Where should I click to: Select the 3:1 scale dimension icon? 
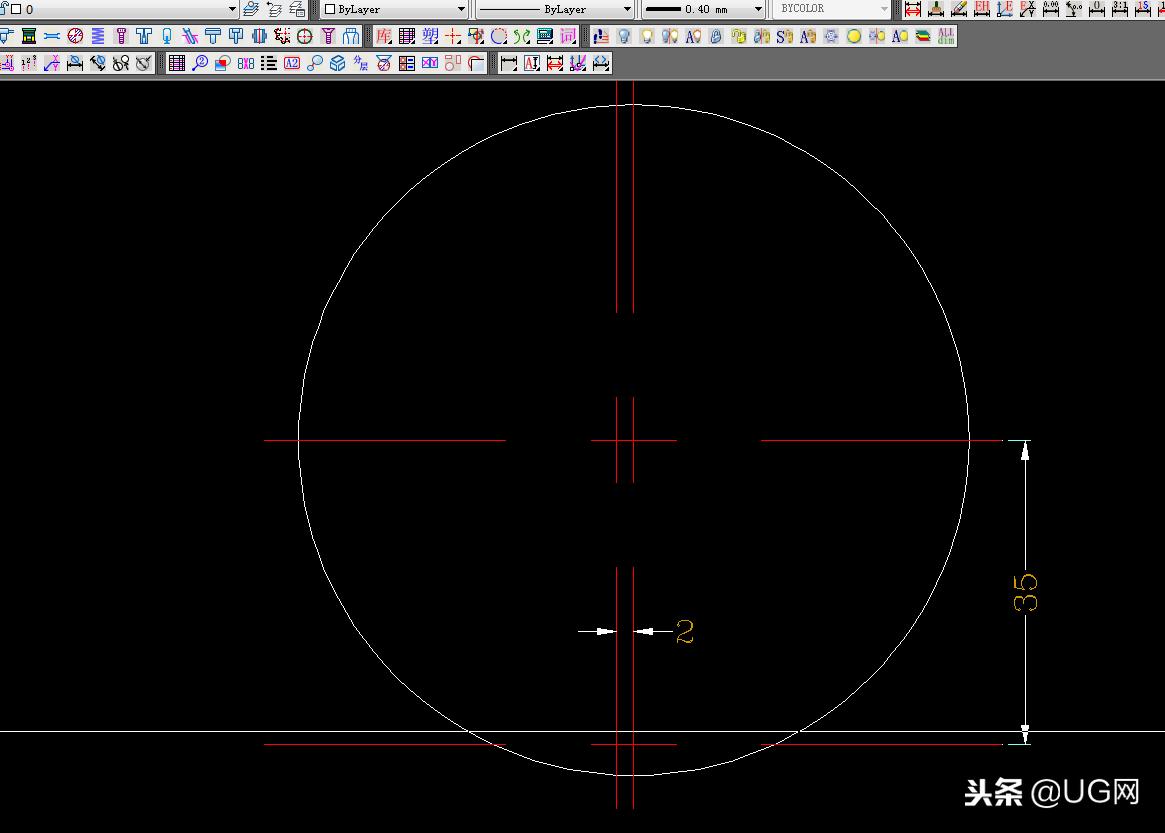coord(1120,9)
